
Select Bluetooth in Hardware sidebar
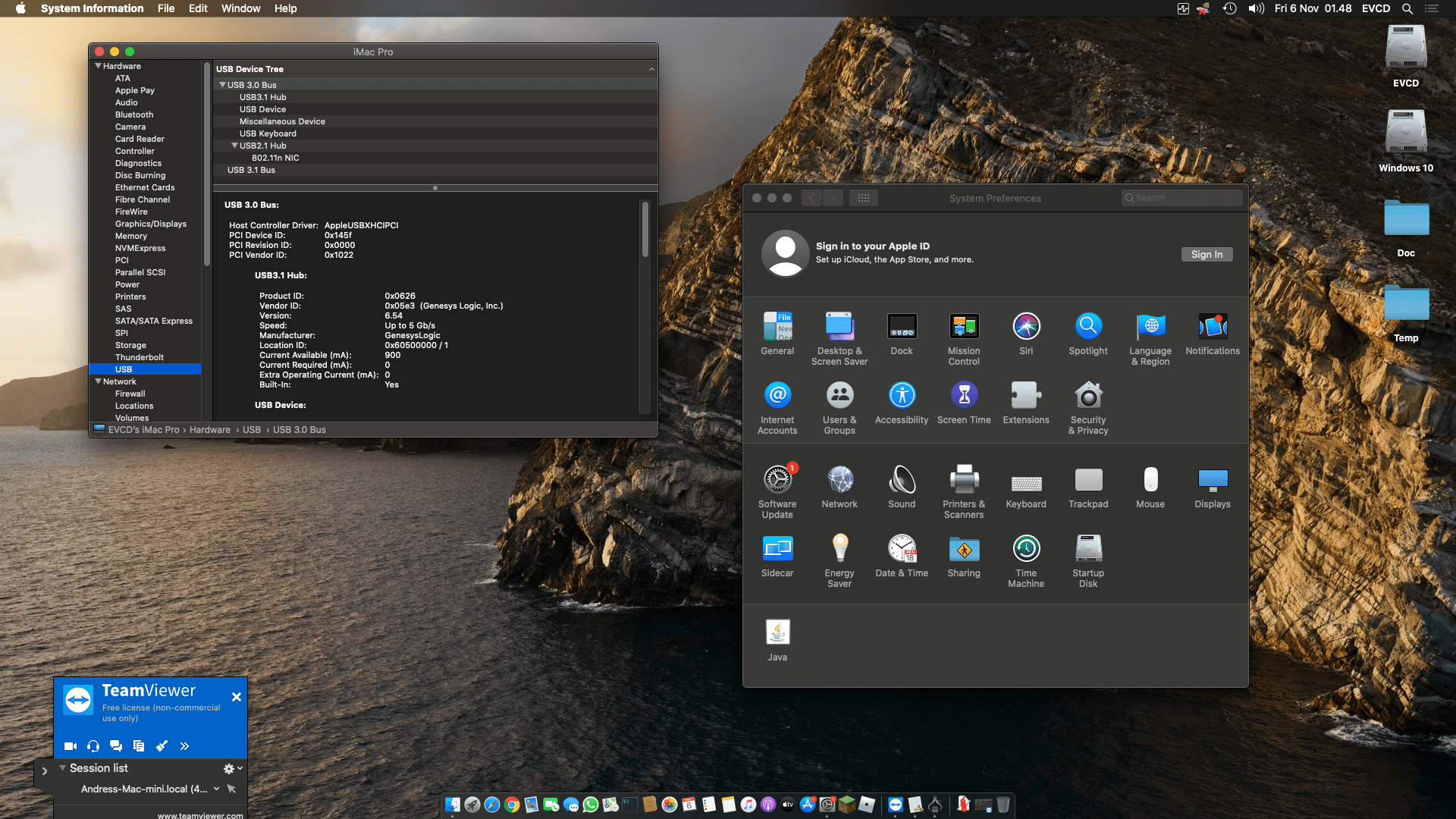click(x=134, y=115)
